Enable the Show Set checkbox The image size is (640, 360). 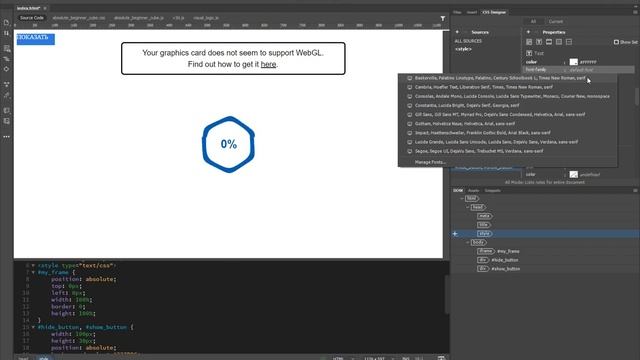pos(616,42)
